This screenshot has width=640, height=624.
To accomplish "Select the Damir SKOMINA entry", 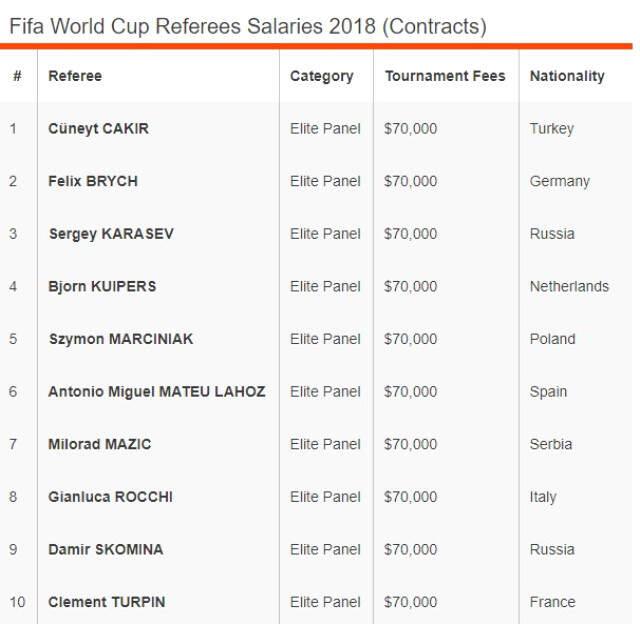I will 106,549.
